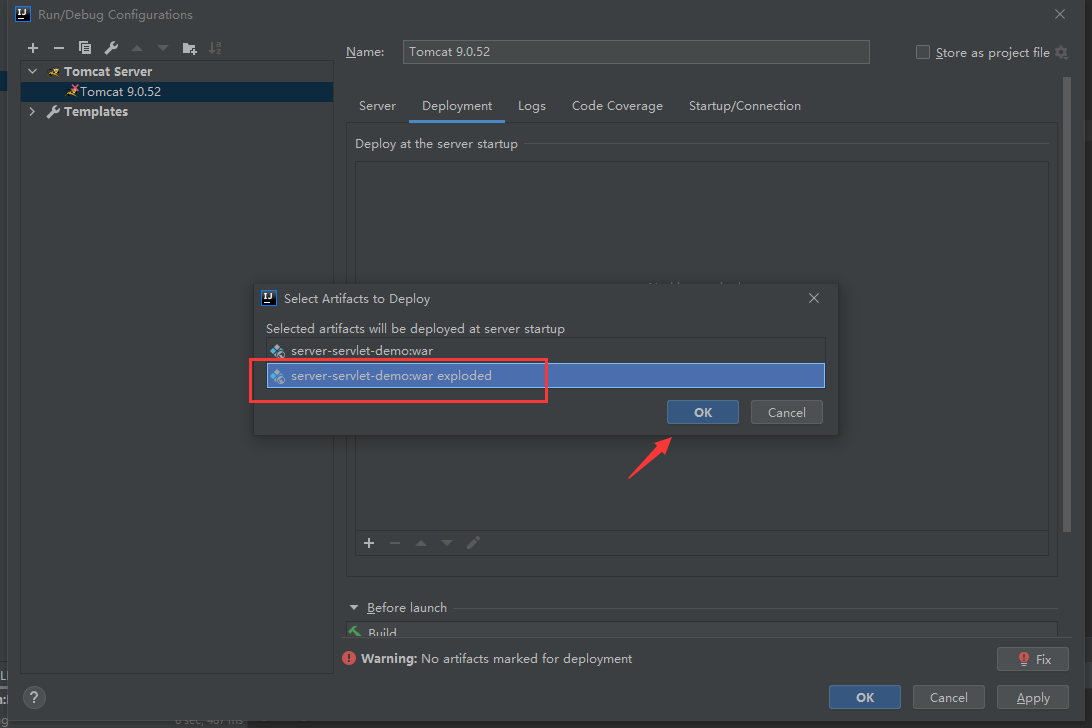The width and height of the screenshot is (1092, 728).
Task: Move deployment item up arrow
Action: coord(421,543)
